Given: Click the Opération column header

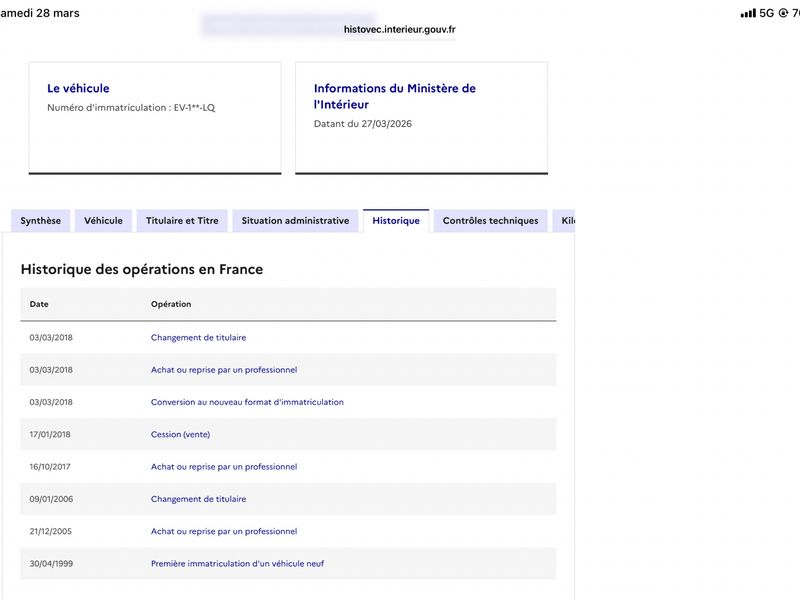Looking at the screenshot, I should [x=171, y=304].
